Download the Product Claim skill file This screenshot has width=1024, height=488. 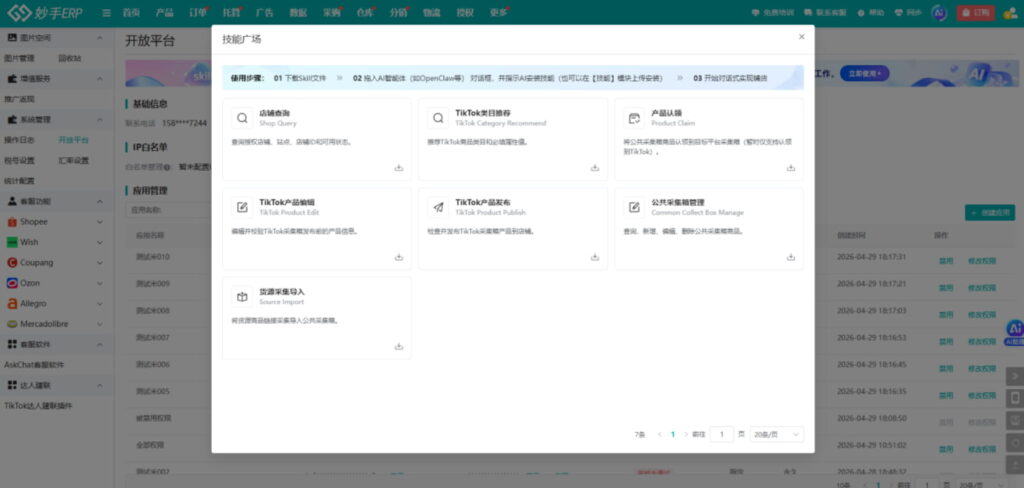790,168
